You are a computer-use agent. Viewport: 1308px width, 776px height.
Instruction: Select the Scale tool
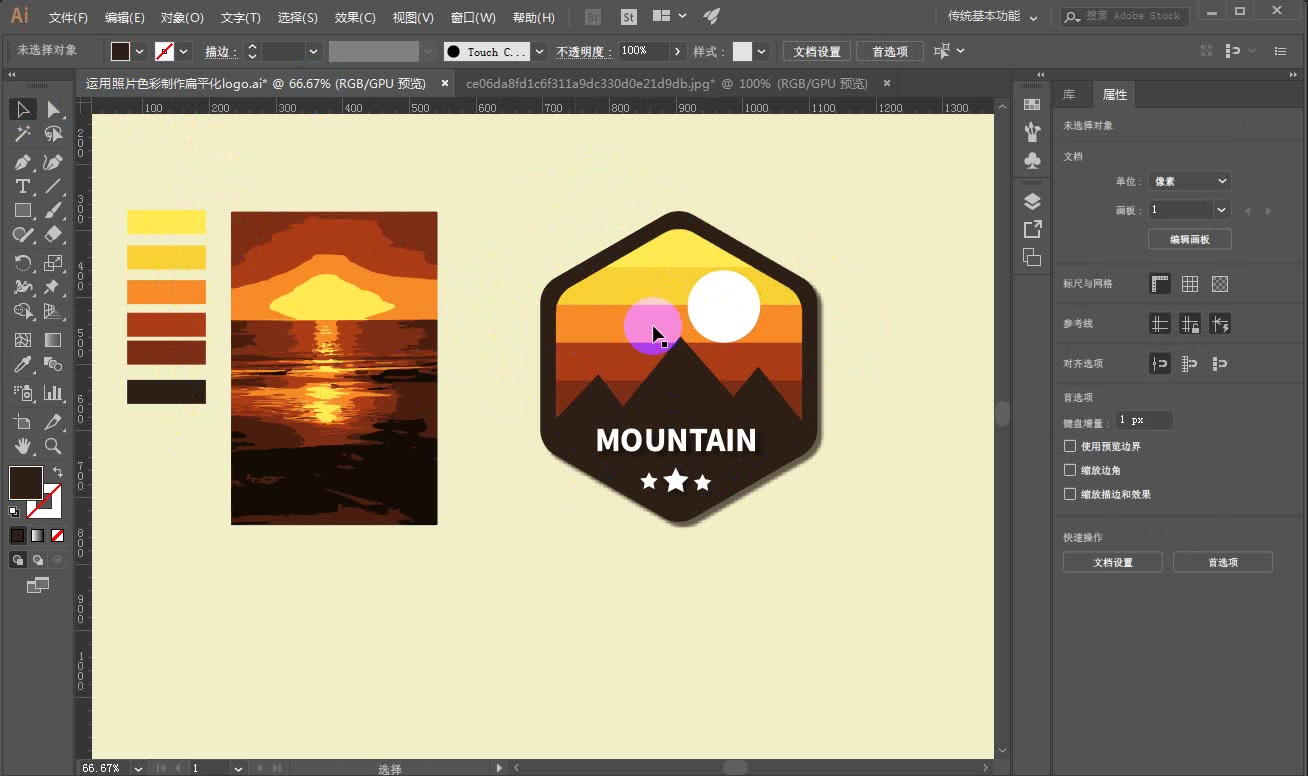point(53,263)
